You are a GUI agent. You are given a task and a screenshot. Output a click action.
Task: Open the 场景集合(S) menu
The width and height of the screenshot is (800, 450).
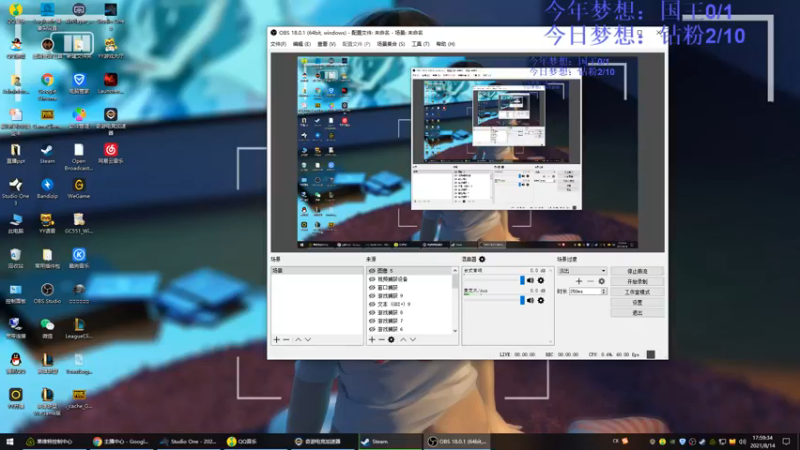(x=391, y=44)
